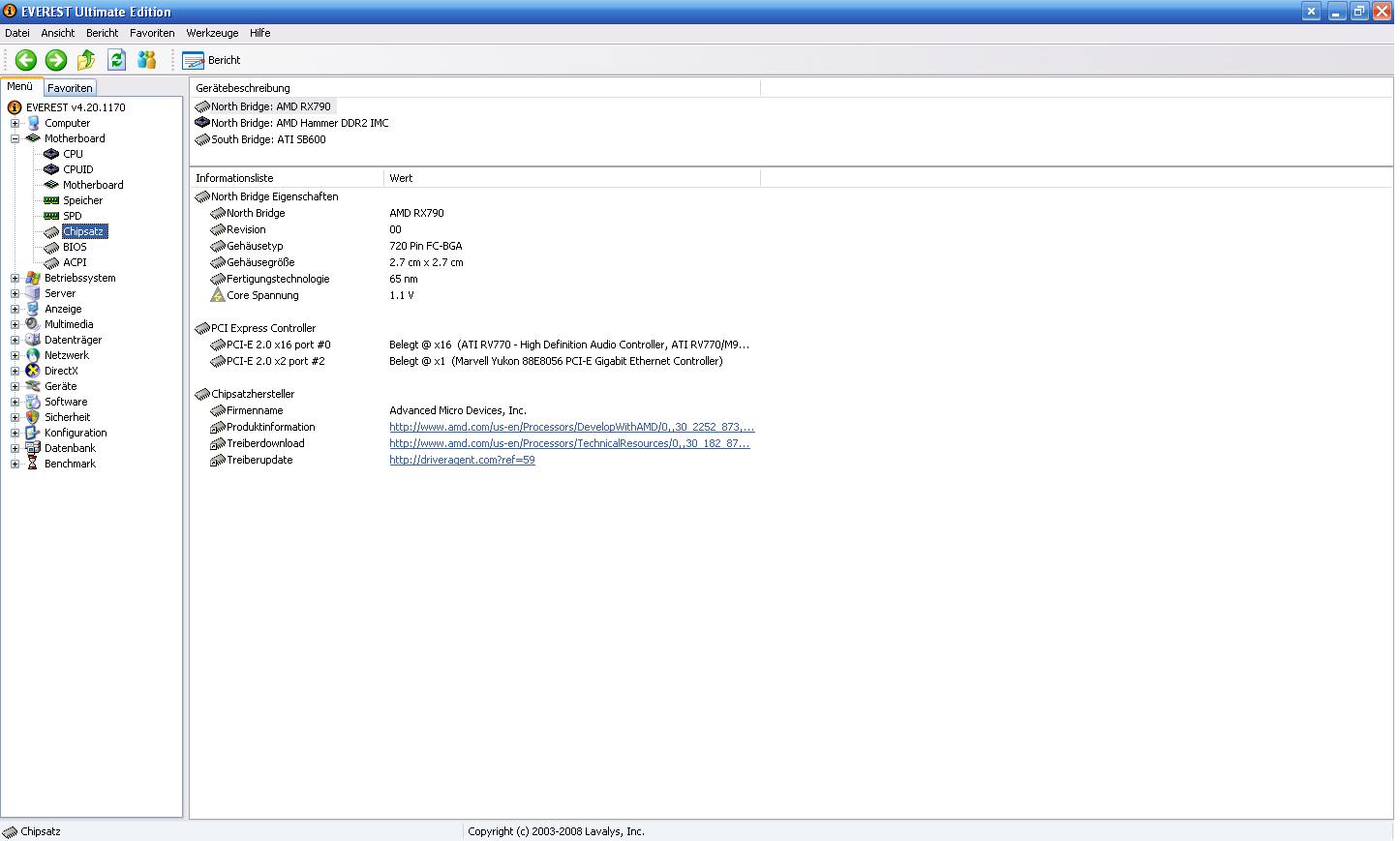Select the CPUID chip icon
This screenshot has width=1400, height=841.
[51, 169]
